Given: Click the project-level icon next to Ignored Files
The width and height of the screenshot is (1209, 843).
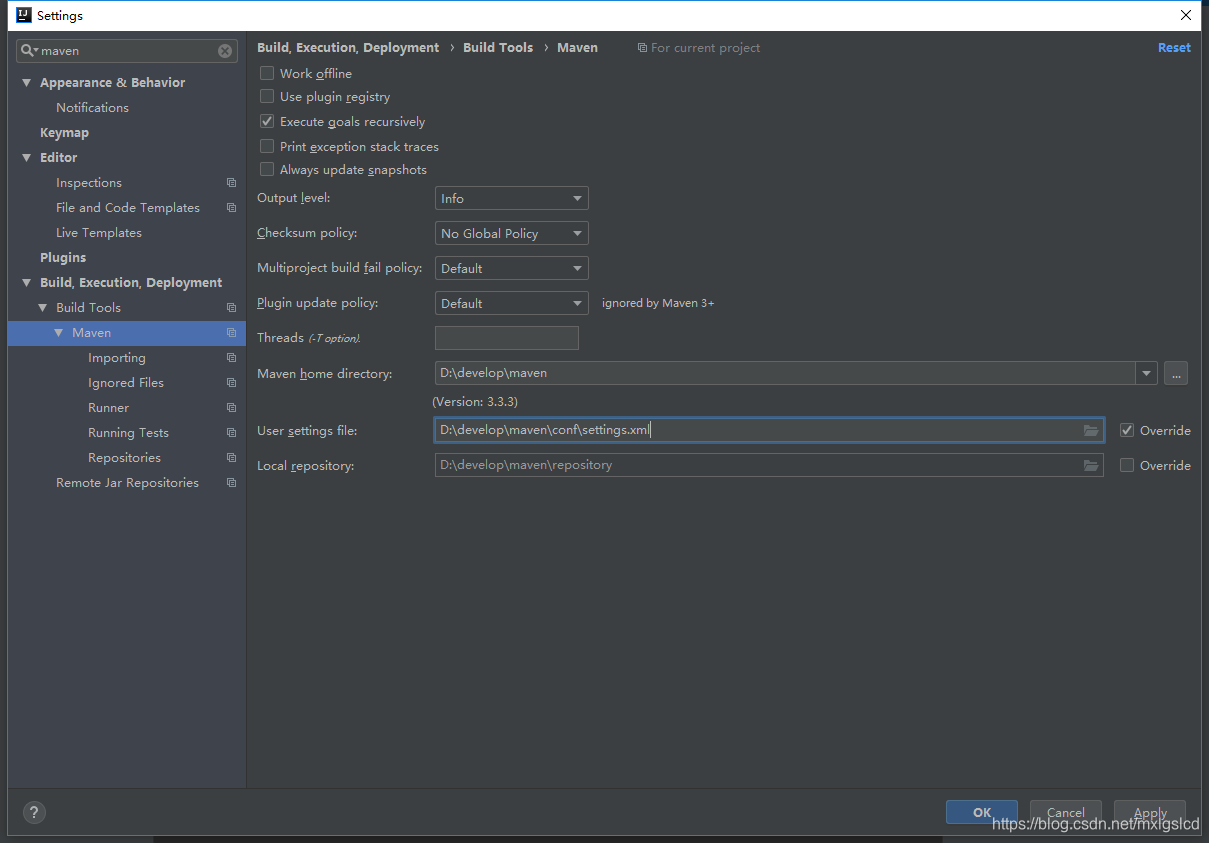Looking at the screenshot, I should click(x=231, y=383).
